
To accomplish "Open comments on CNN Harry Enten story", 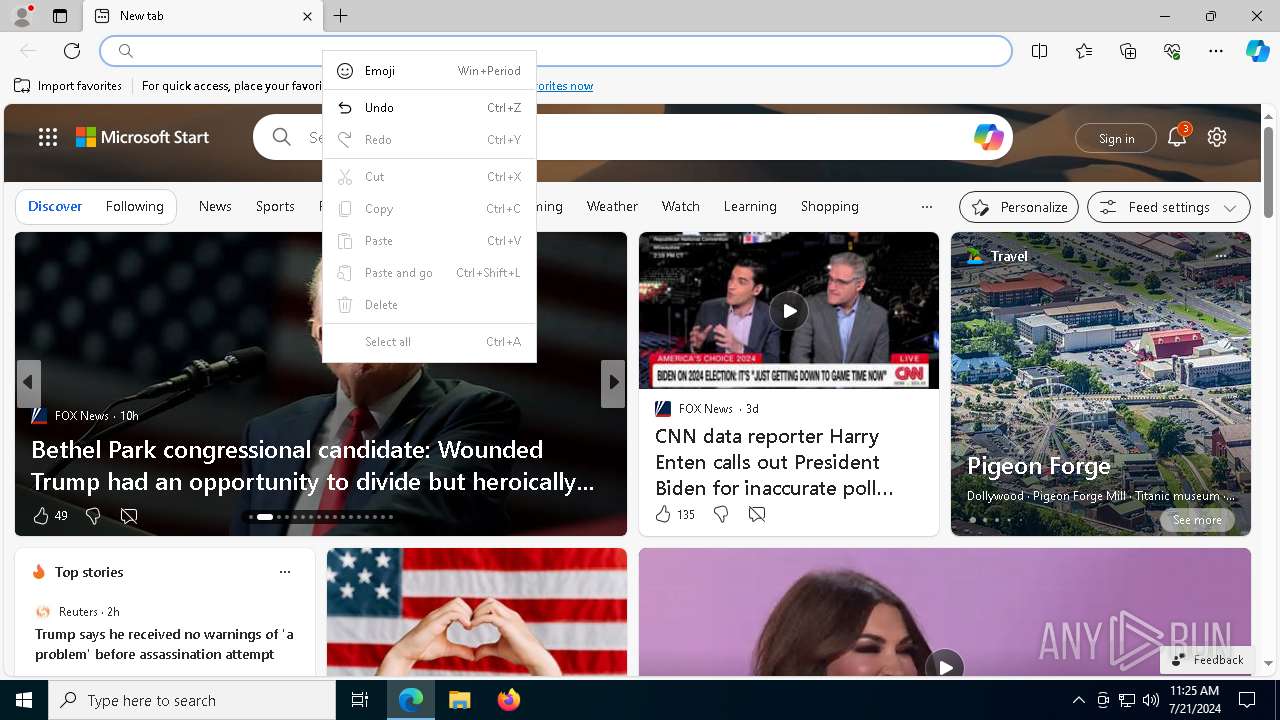I will [x=757, y=514].
